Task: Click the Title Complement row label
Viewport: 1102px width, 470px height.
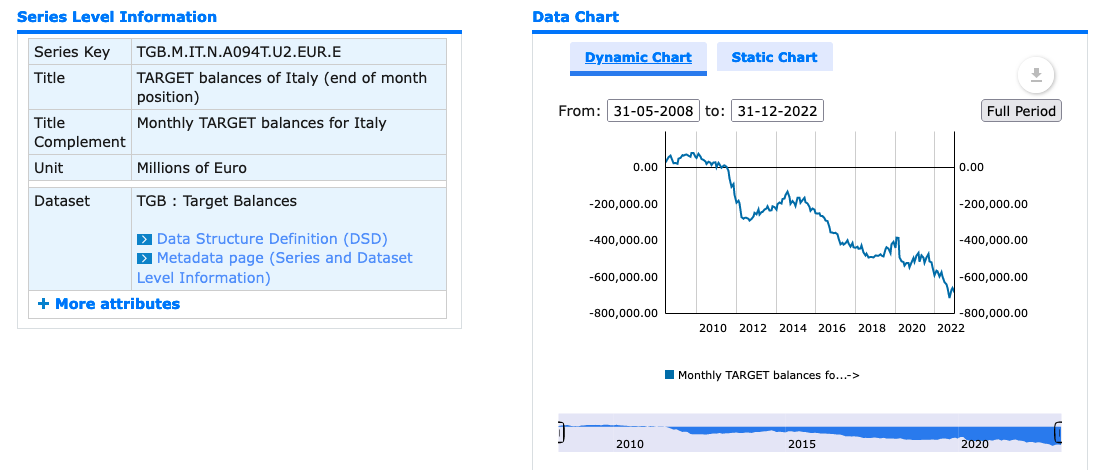Action: point(79,132)
